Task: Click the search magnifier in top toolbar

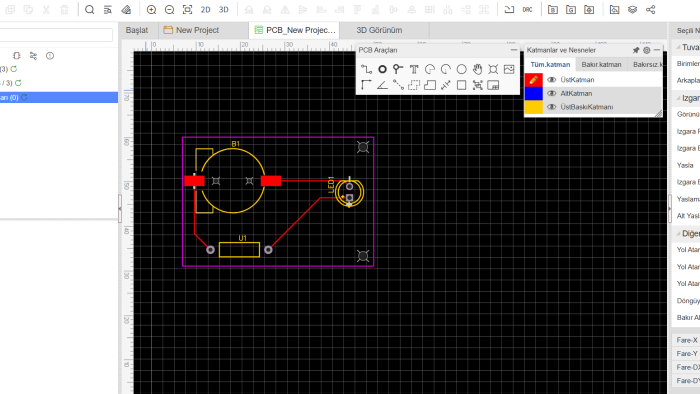Action: [x=89, y=9]
